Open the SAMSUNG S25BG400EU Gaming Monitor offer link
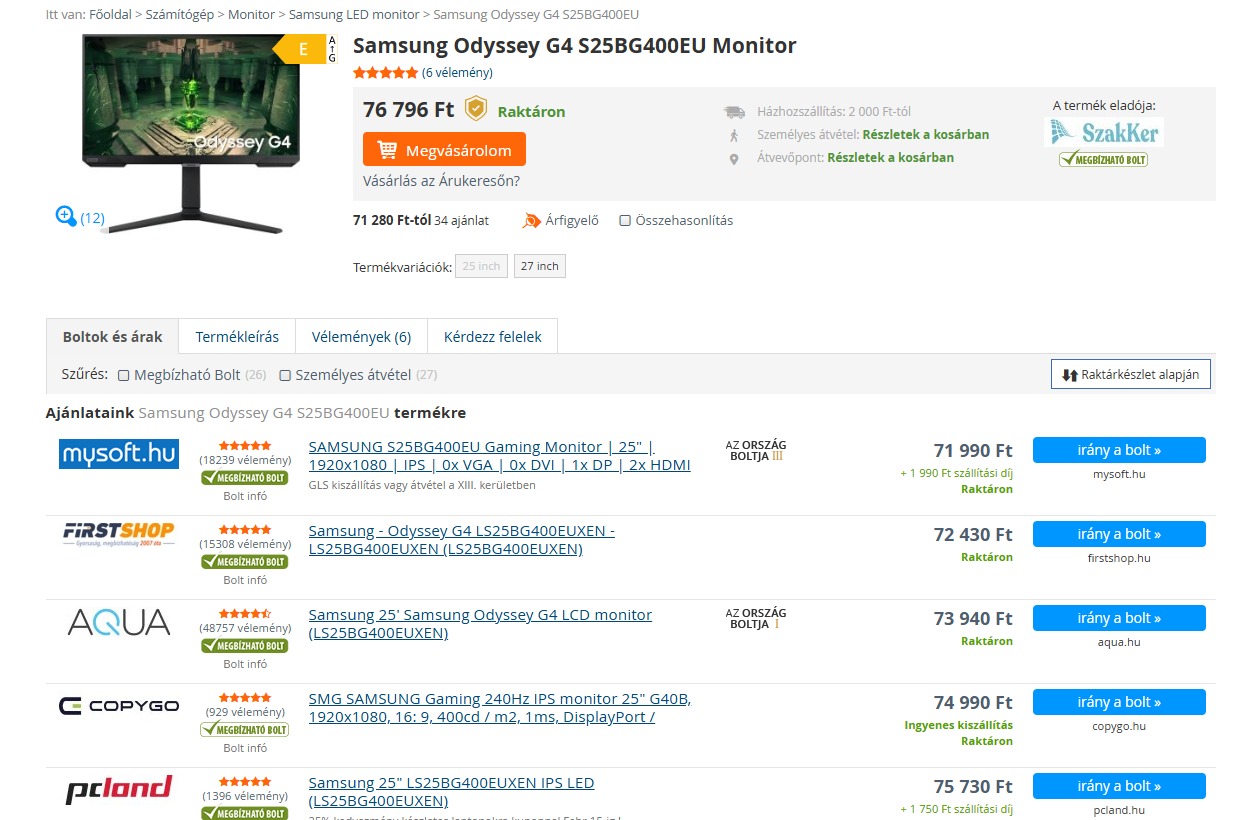Image resolution: width=1249 pixels, height=820 pixels. [x=499, y=456]
